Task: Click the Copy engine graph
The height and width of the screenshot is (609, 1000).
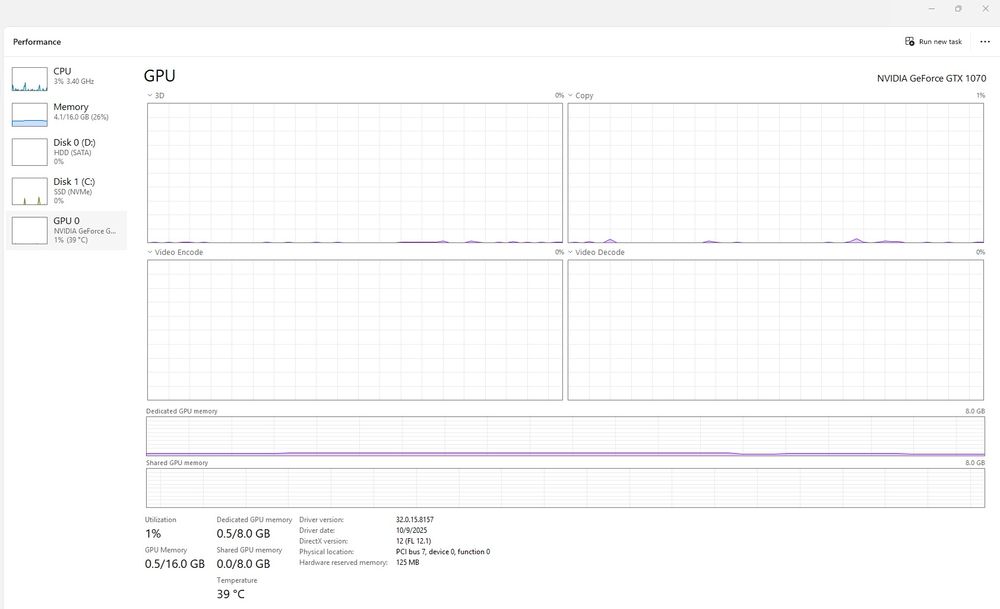Action: point(776,173)
